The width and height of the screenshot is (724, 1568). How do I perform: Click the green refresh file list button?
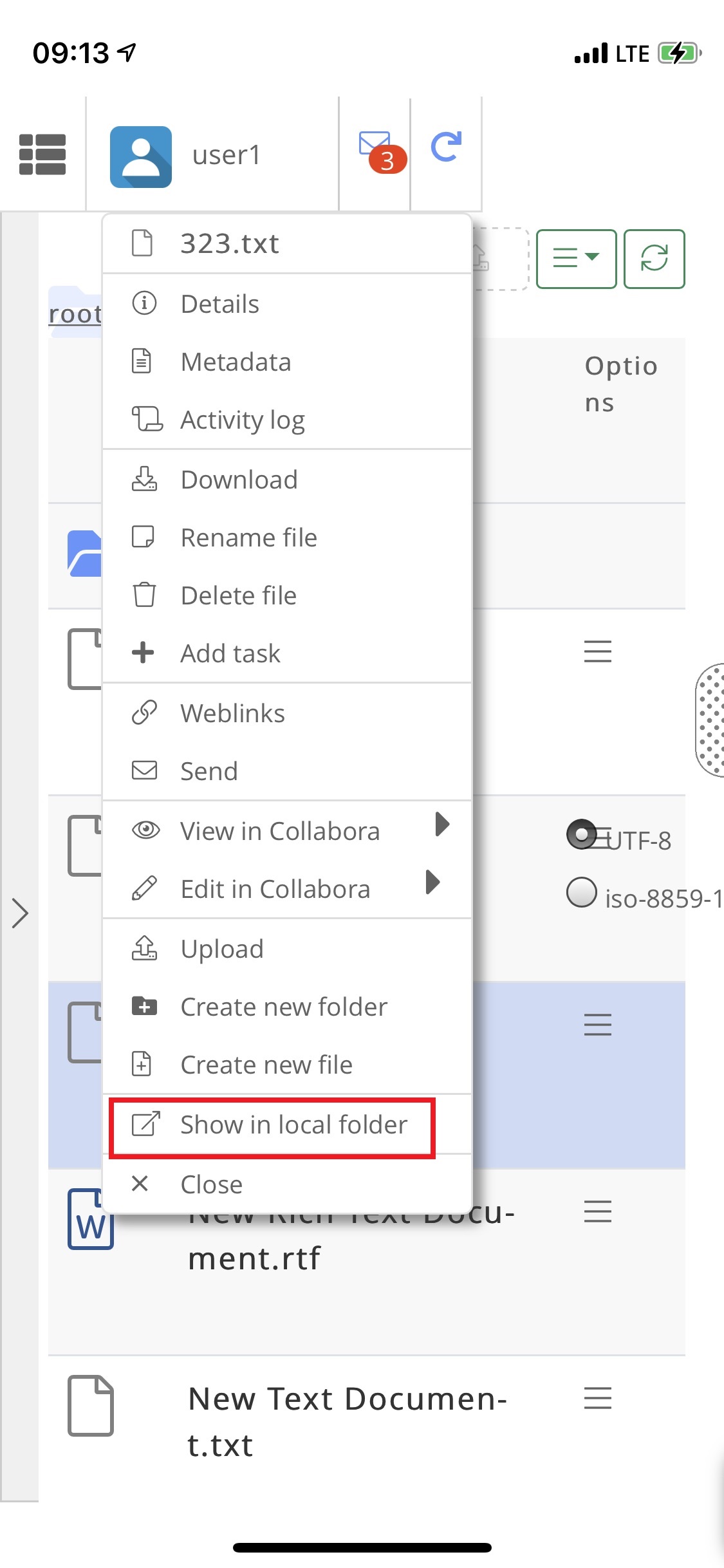[654, 259]
